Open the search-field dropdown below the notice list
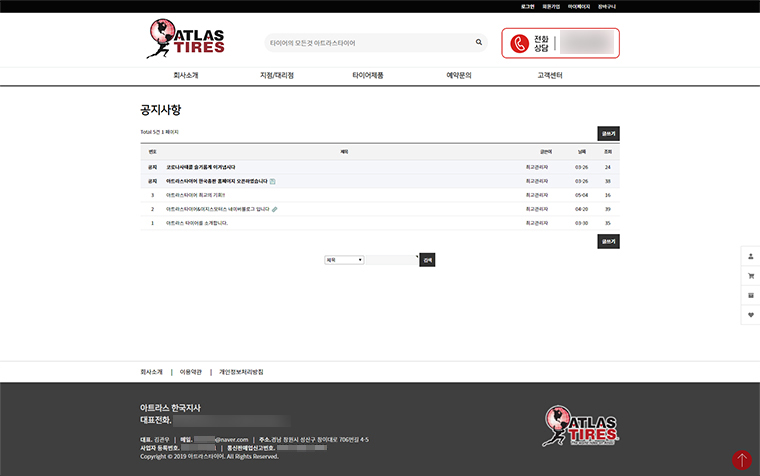The image size is (760, 476). pos(344,260)
